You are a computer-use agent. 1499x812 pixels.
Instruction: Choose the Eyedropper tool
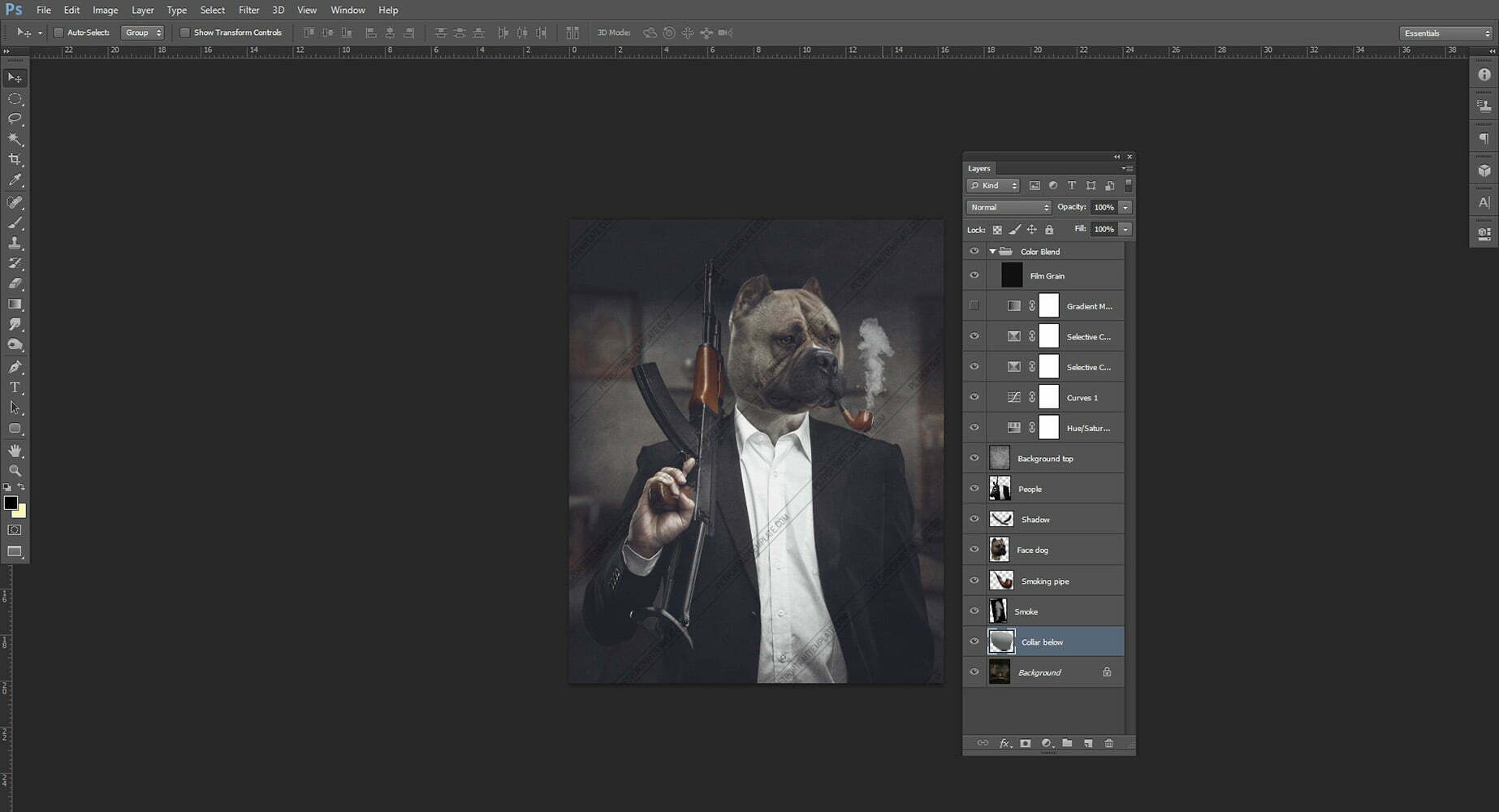coord(15,180)
